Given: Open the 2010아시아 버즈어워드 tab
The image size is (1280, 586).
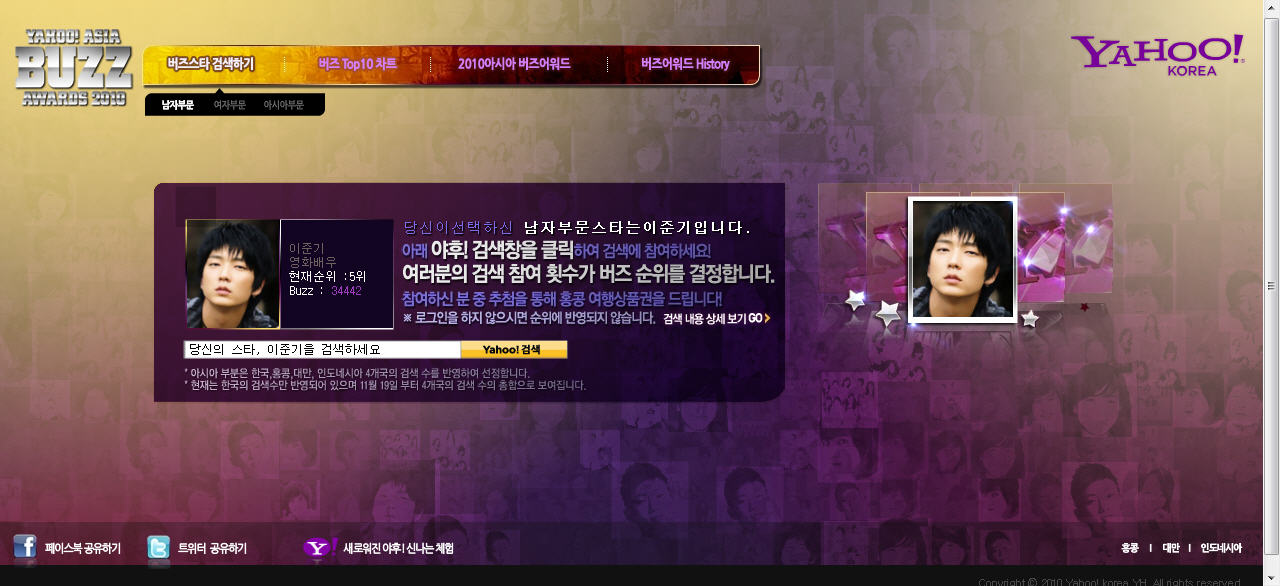Looking at the screenshot, I should 514,64.
